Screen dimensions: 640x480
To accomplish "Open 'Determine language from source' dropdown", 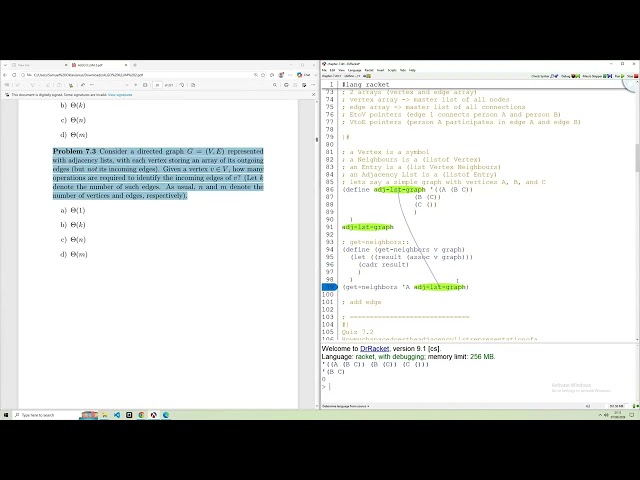I will click(346, 406).
